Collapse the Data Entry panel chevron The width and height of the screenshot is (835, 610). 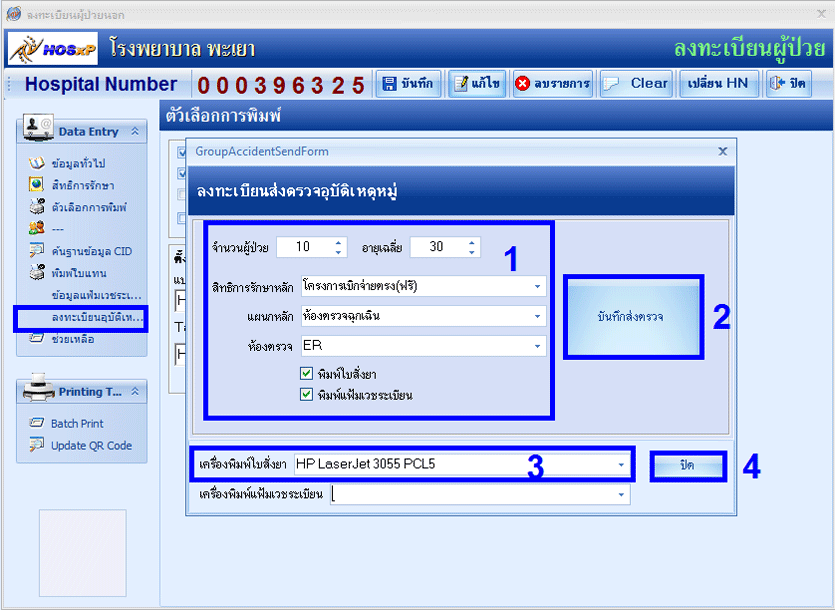pos(135,131)
